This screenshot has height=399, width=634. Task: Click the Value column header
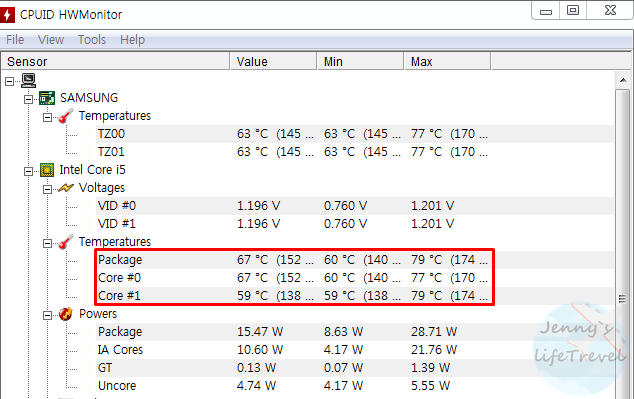pyautogui.click(x=273, y=61)
